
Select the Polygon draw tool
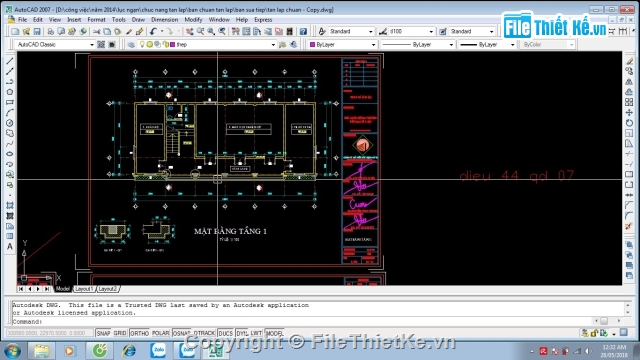(10, 92)
